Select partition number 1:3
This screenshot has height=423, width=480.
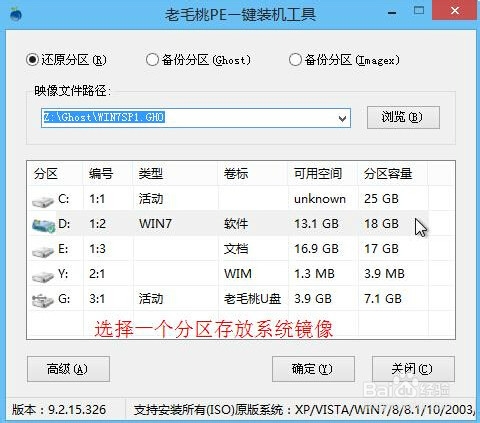(97, 249)
